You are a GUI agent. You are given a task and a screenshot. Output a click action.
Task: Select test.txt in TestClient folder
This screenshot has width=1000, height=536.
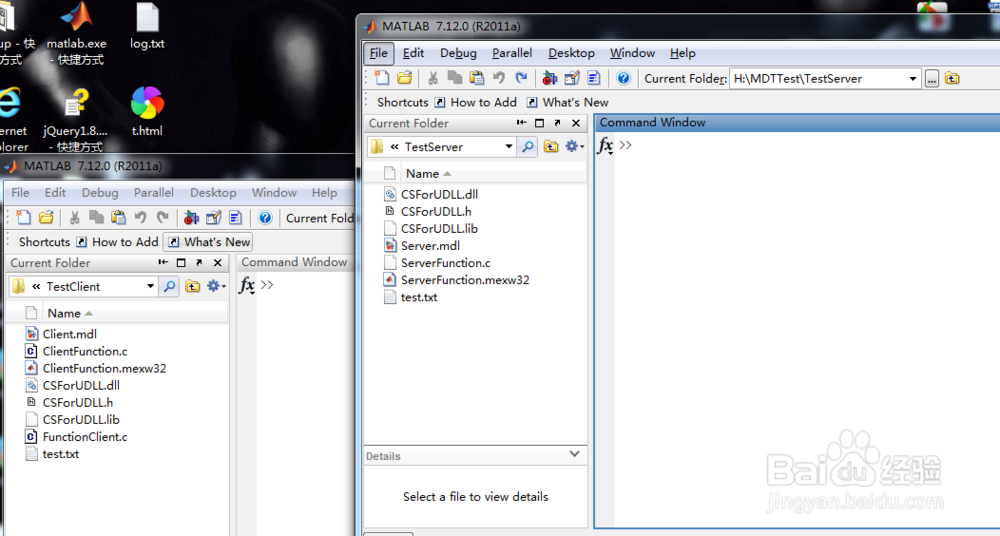click(x=61, y=454)
